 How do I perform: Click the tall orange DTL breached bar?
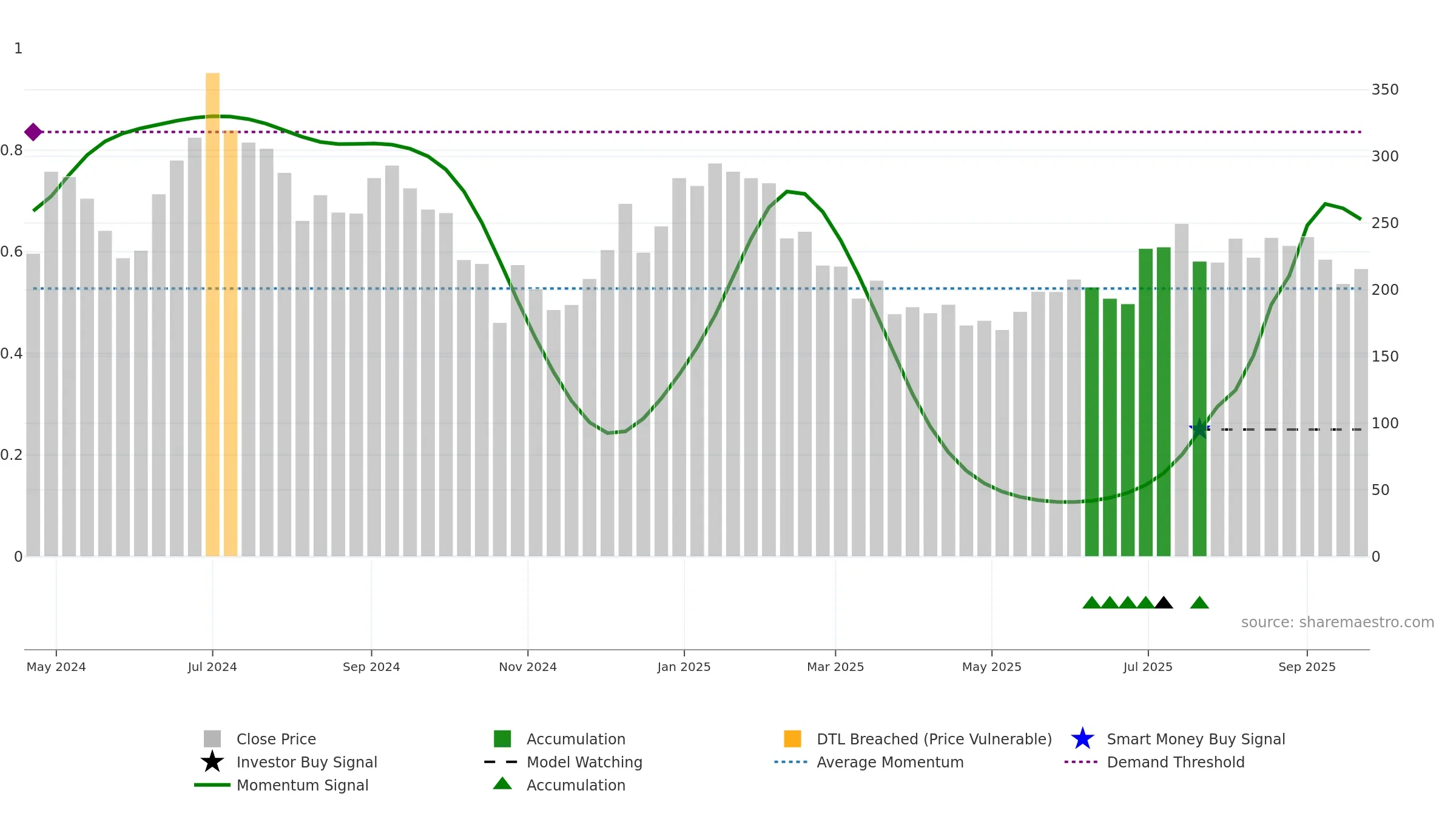[x=212, y=314]
